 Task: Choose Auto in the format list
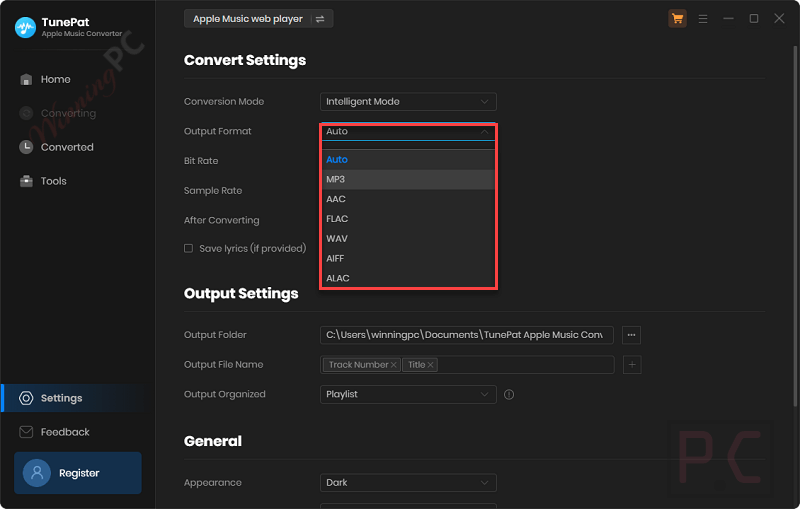click(408, 160)
